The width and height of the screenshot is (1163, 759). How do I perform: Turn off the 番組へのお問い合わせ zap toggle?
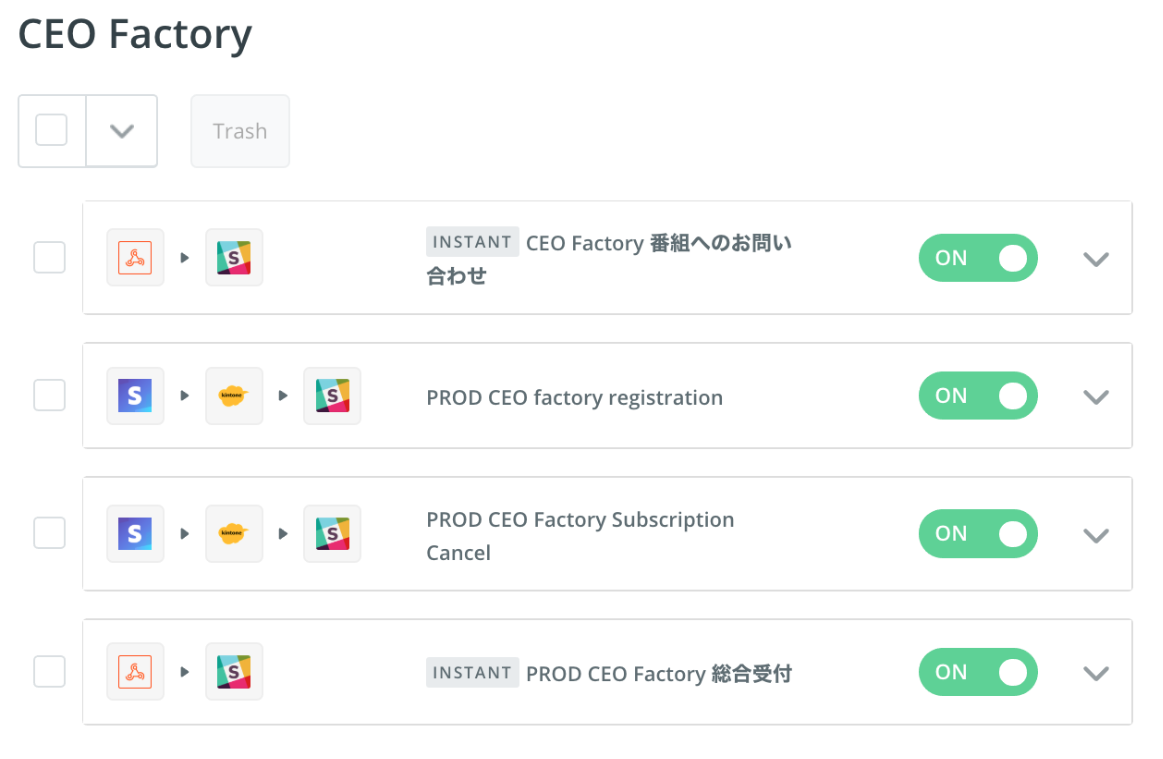(x=978, y=257)
